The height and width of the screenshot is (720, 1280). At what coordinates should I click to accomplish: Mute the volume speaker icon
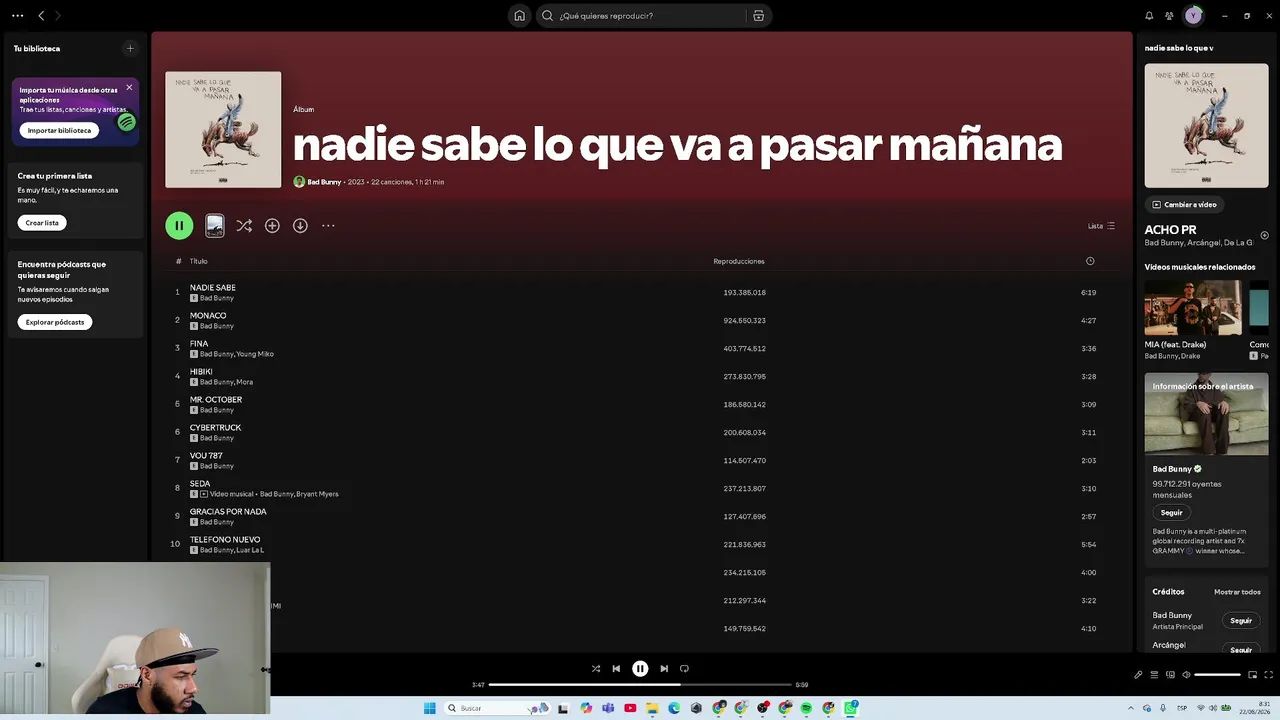tap(1186, 675)
